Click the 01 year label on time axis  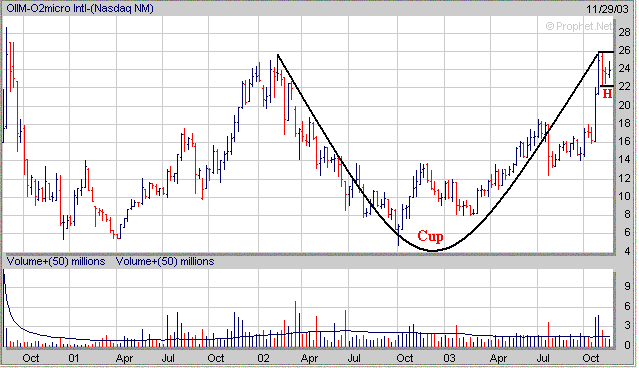pyautogui.click(x=73, y=359)
